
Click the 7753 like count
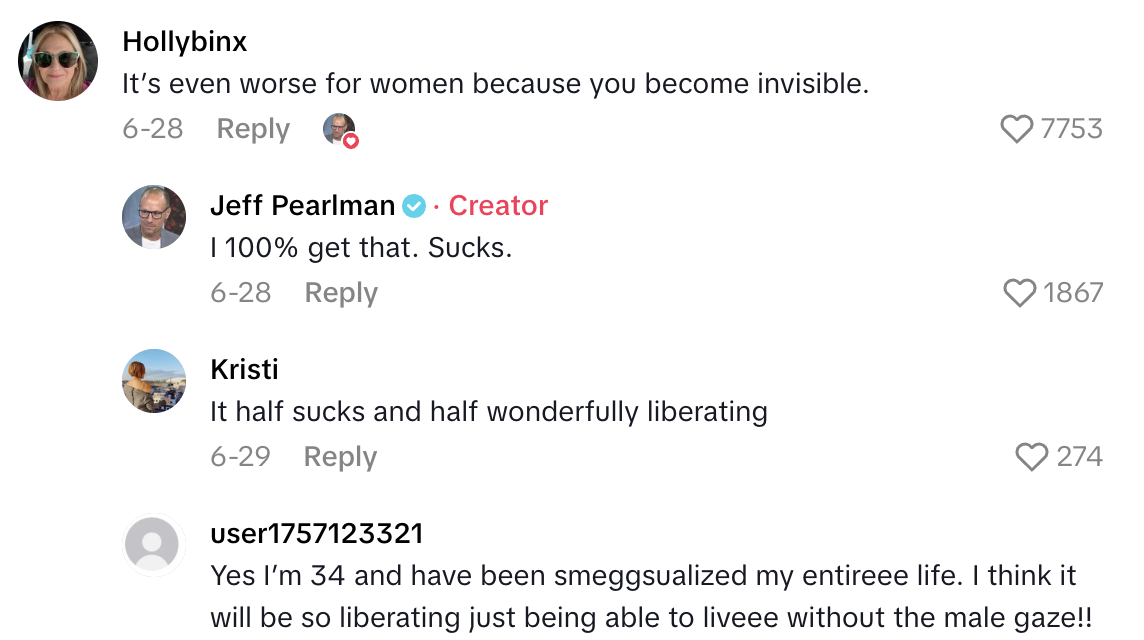click(x=1071, y=129)
